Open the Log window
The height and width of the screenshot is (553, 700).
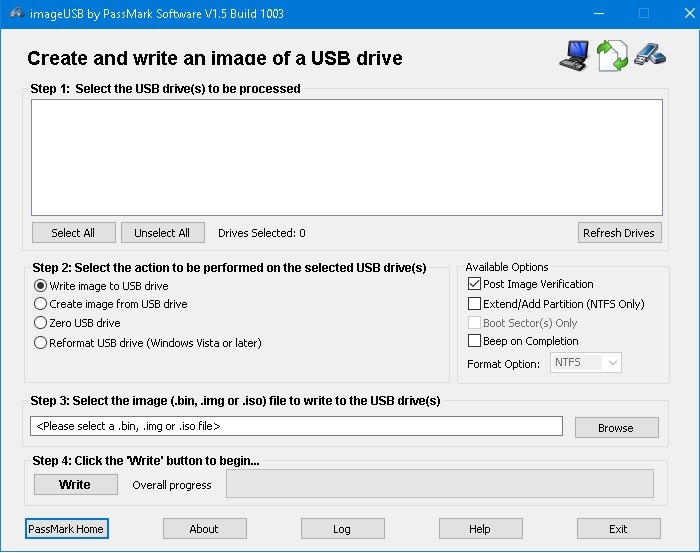click(x=342, y=528)
